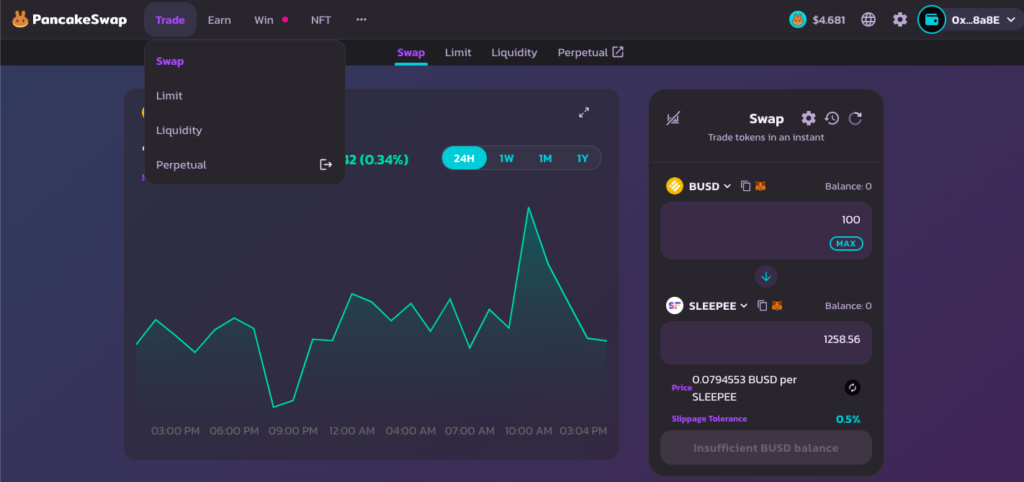
Task: Open the BUSD token selector dropdown
Action: 709,186
